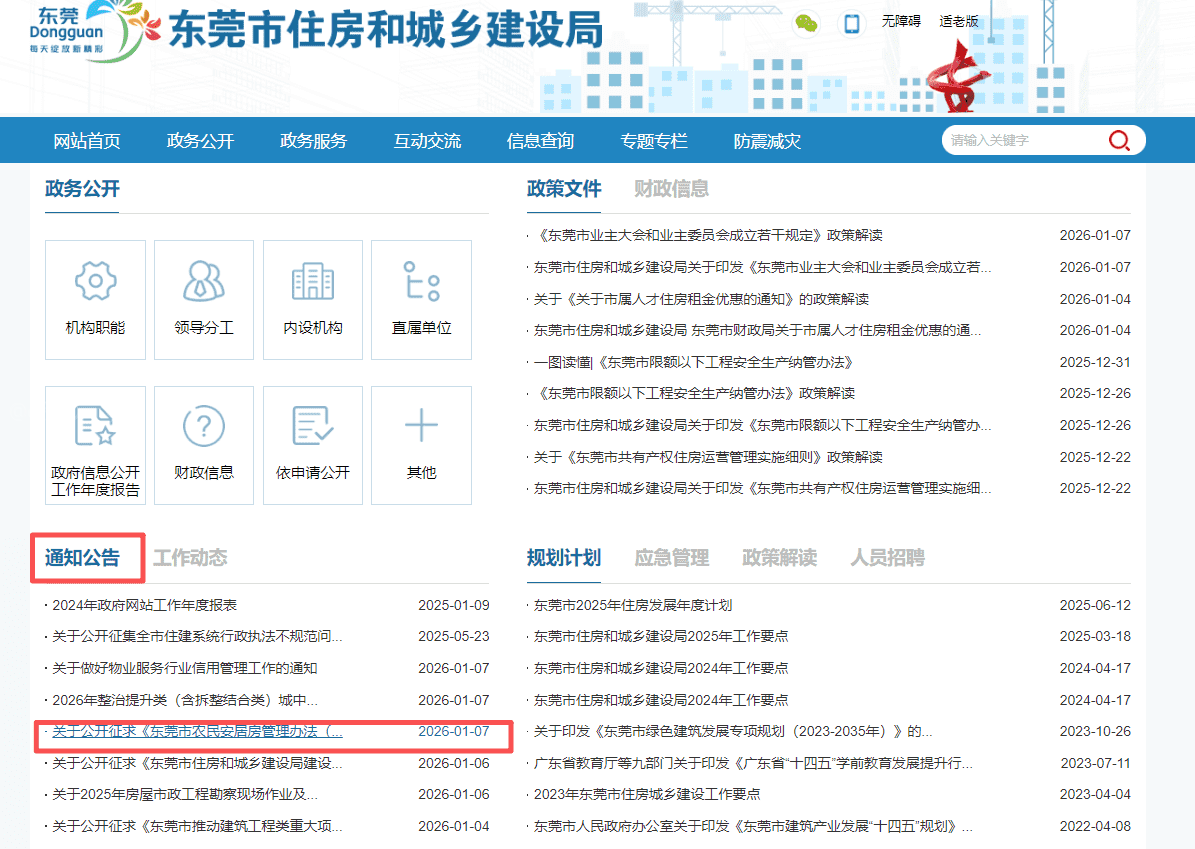Open 政务服务 in navigation bar
Screen dimensions: 1195x849
pos(313,141)
